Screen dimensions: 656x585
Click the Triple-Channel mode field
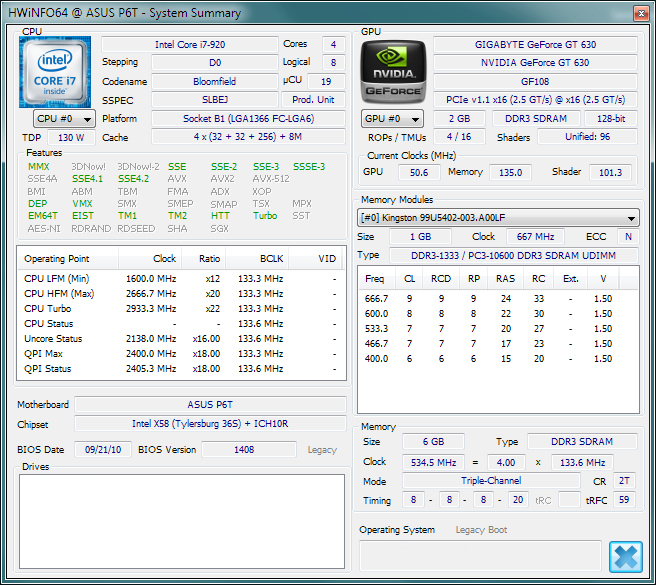point(491,481)
